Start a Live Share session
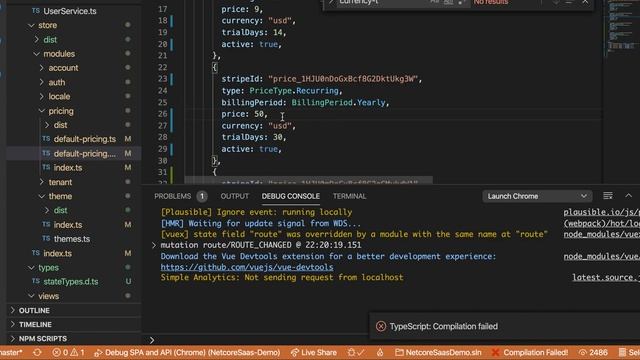This screenshot has width=640, height=360. point(313,352)
